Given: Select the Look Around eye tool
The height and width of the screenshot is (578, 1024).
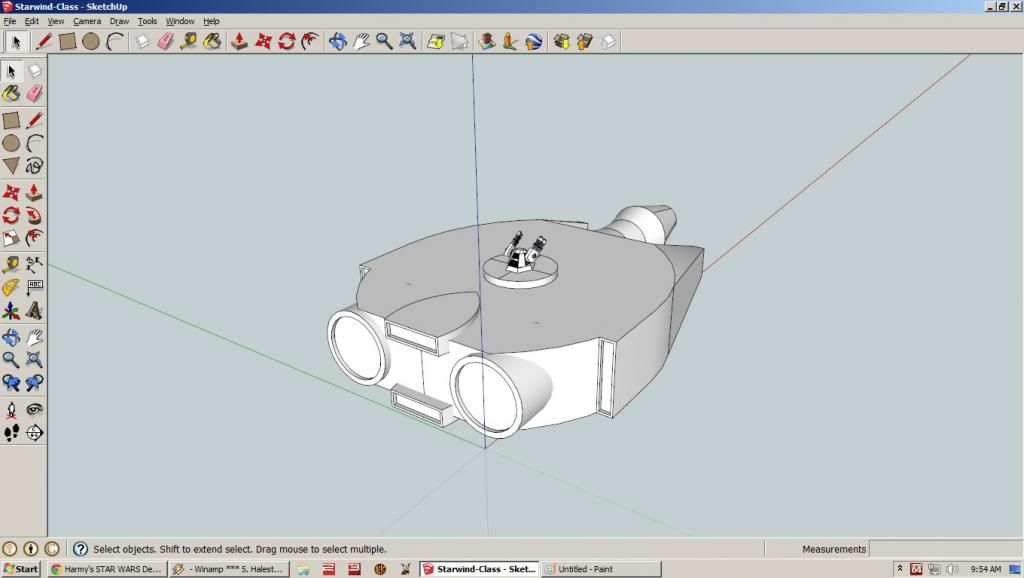Looking at the screenshot, I should pyautogui.click(x=35, y=410).
